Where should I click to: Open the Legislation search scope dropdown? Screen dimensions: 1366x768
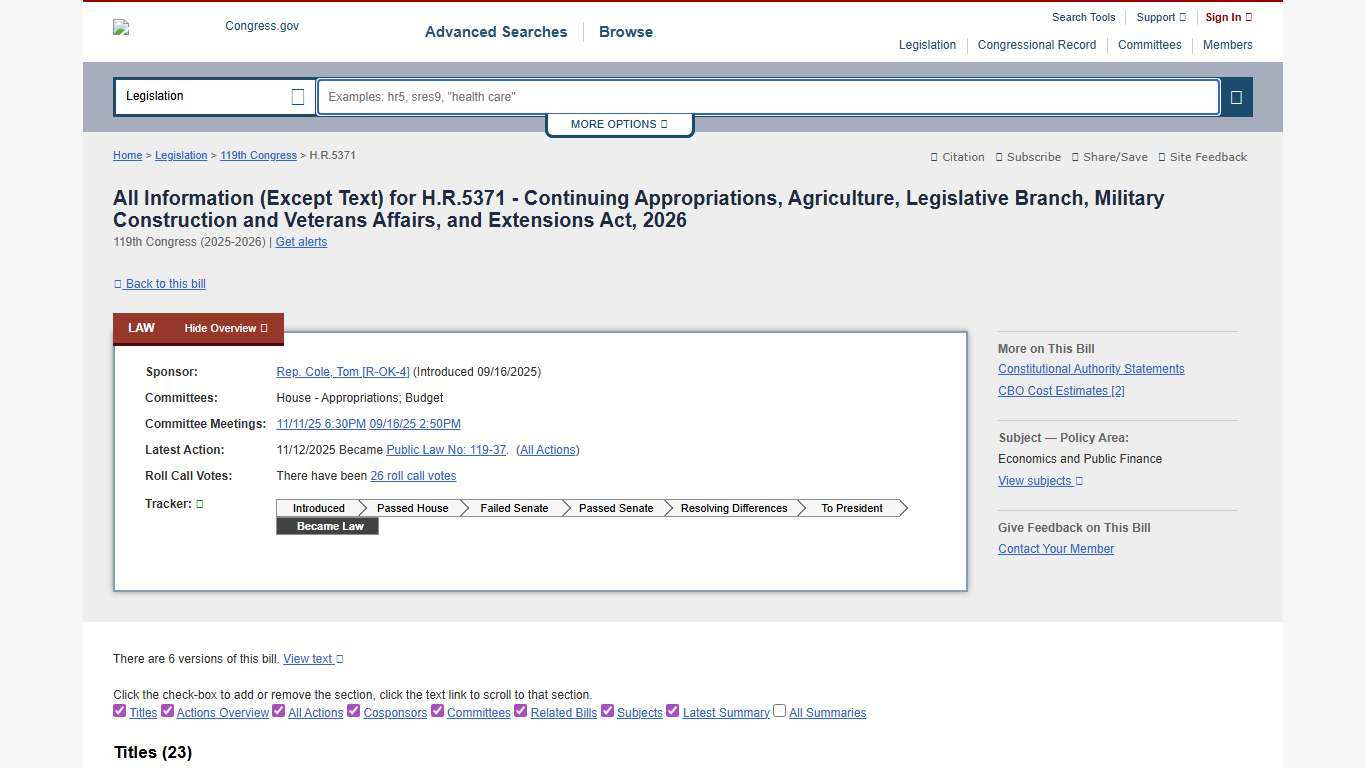pyautogui.click(x=213, y=96)
